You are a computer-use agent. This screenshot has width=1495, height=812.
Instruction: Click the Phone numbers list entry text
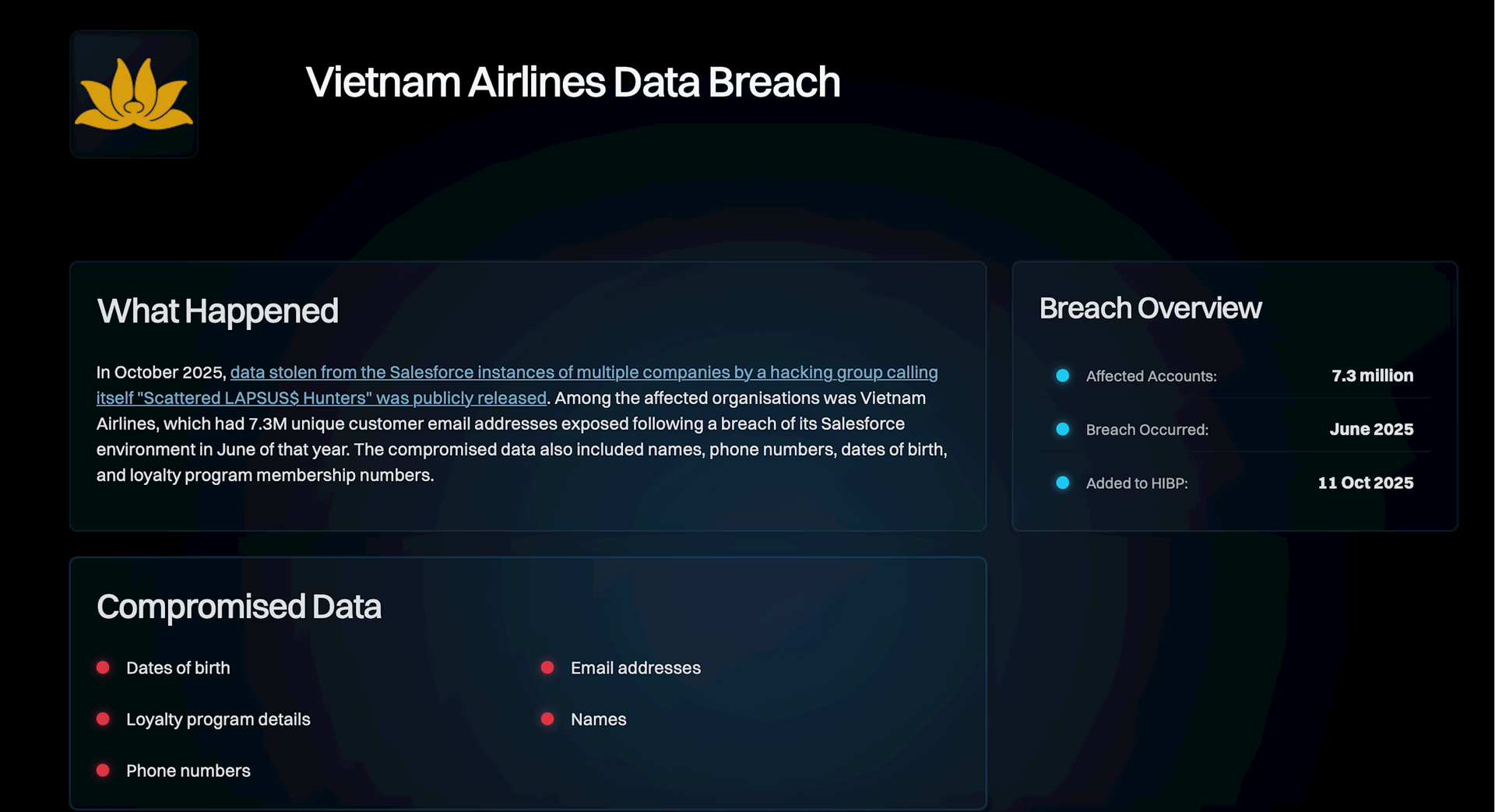click(188, 771)
